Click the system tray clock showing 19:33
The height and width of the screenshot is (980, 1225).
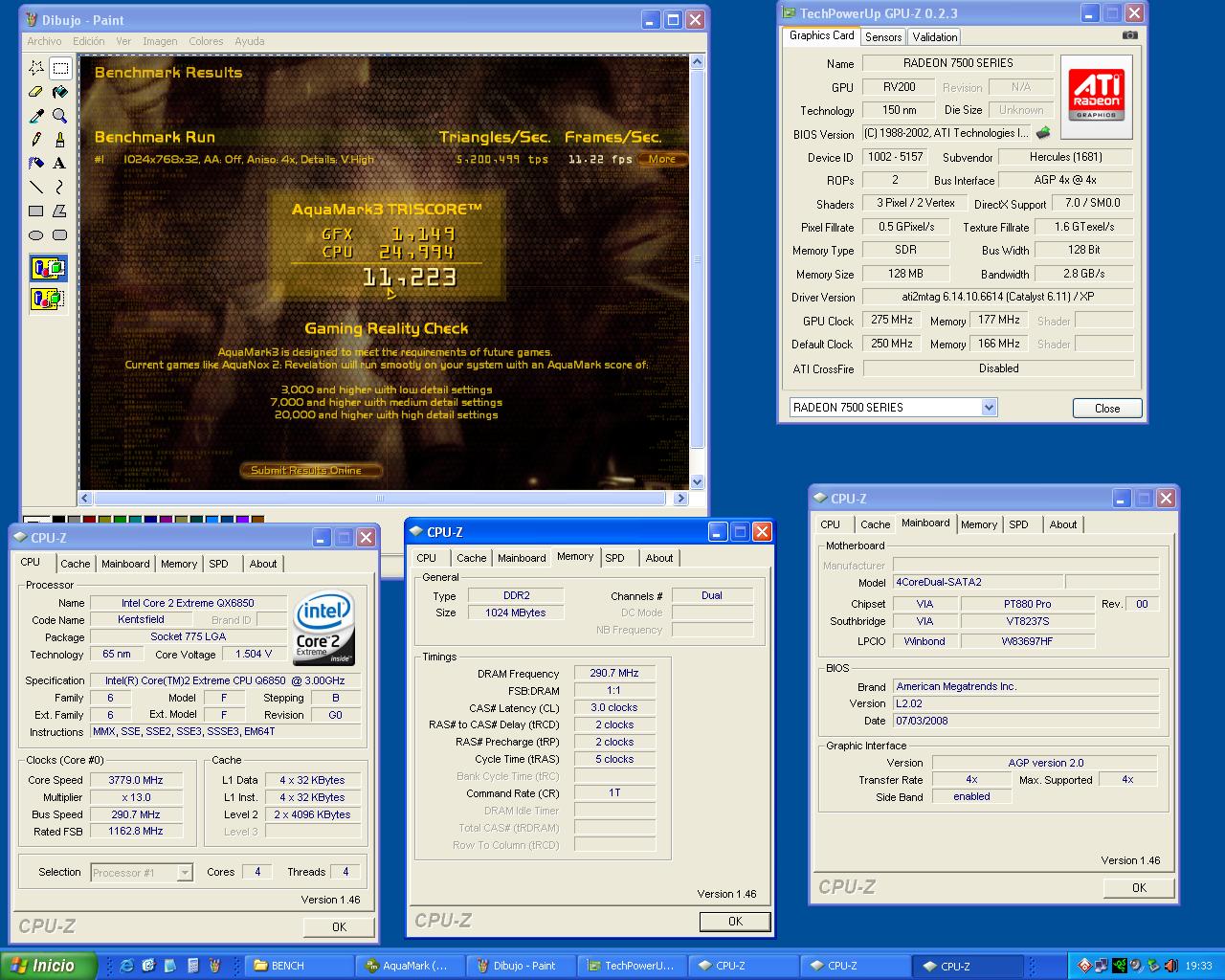1198,967
